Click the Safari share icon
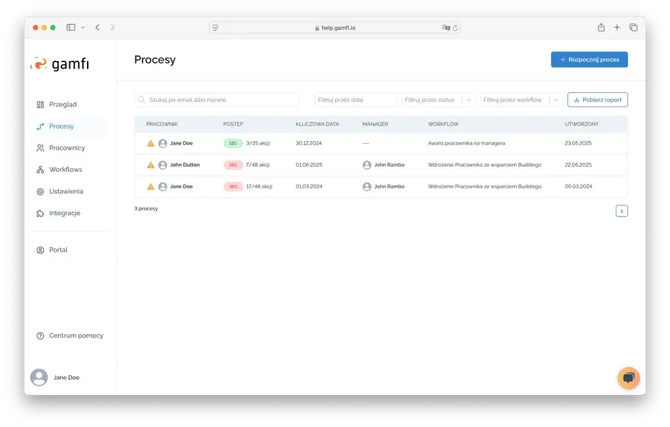 (x=601, y=27)
